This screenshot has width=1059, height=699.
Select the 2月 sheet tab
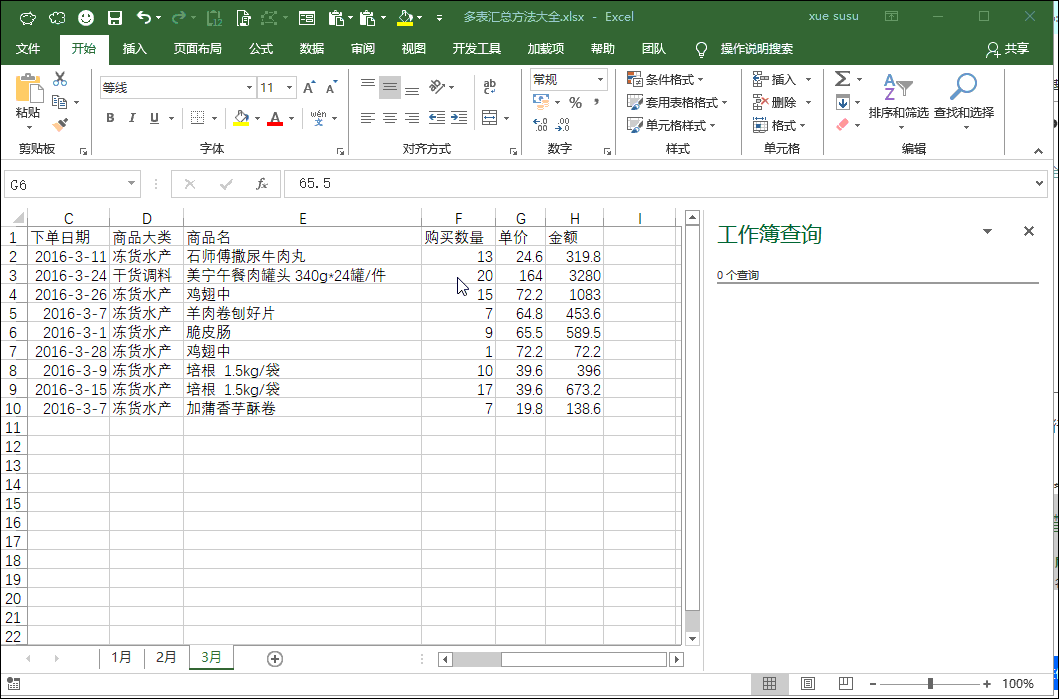tap(166, 658)
